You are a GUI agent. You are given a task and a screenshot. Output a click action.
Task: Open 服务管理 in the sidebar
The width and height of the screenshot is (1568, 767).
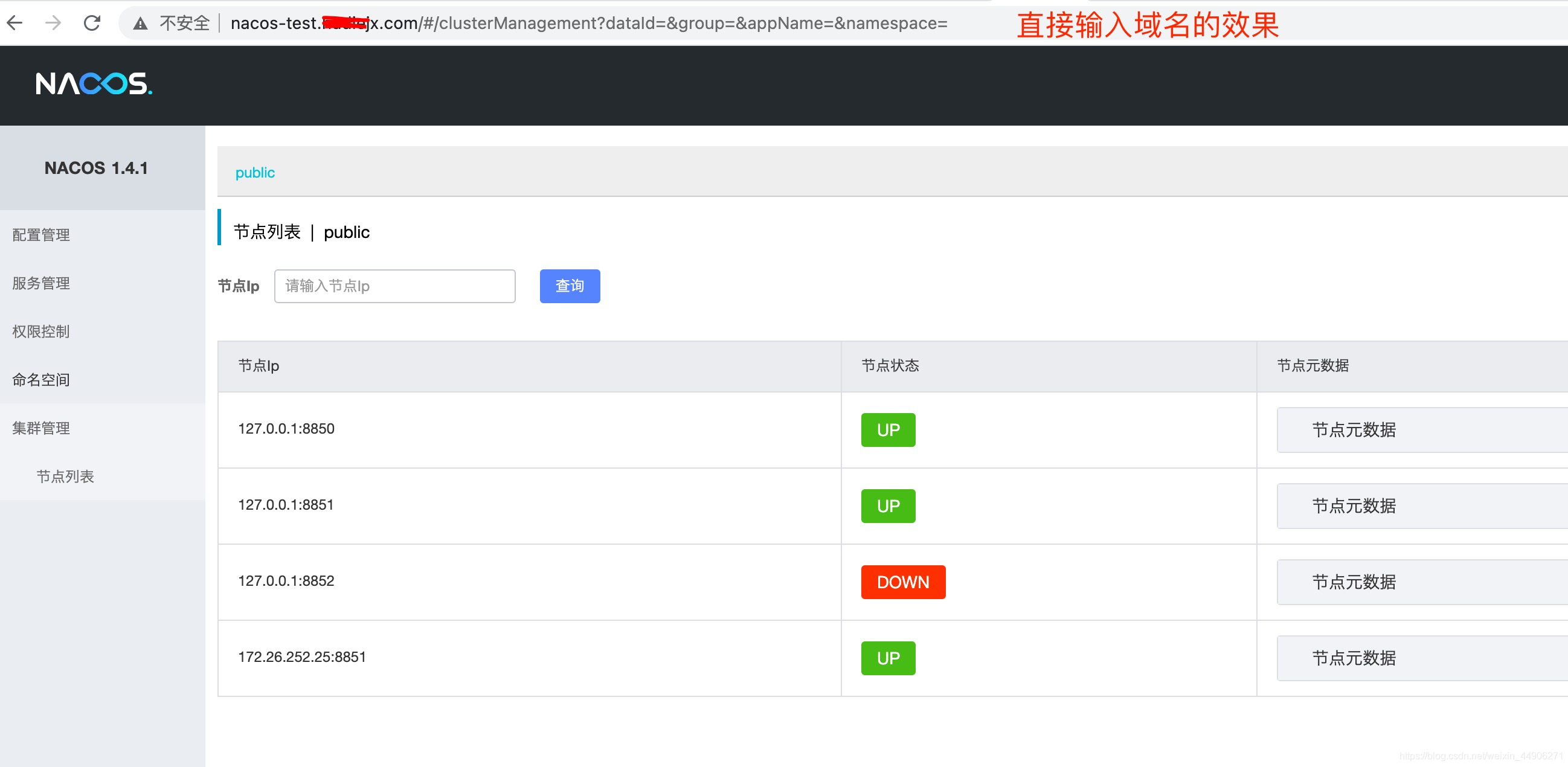tap(40, 283)
